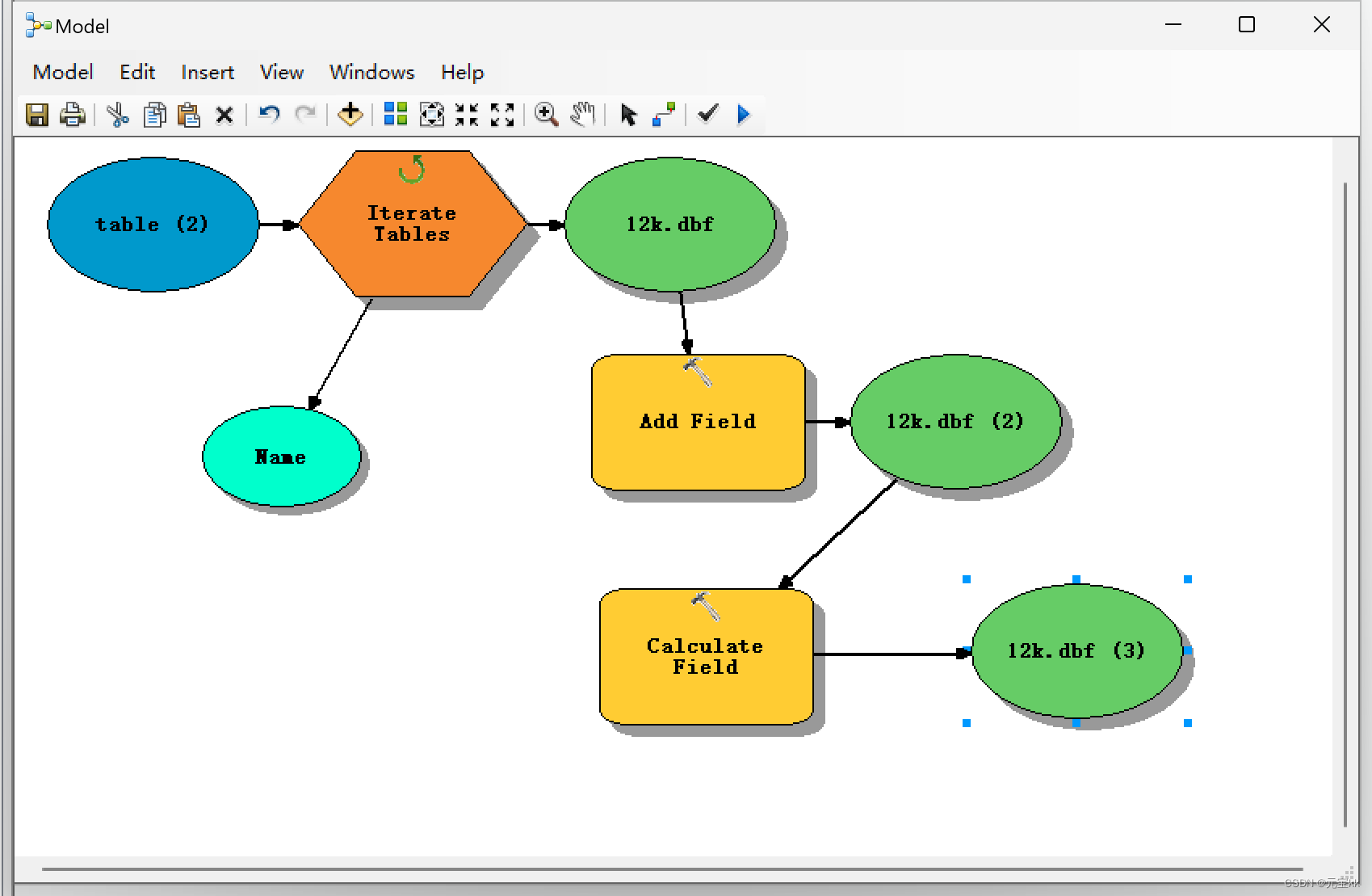Image resolution: width=1372 pixels, height=896 pixels.
Task: Click the hammer icon on Calculate Field
Action: click(705, 606)
